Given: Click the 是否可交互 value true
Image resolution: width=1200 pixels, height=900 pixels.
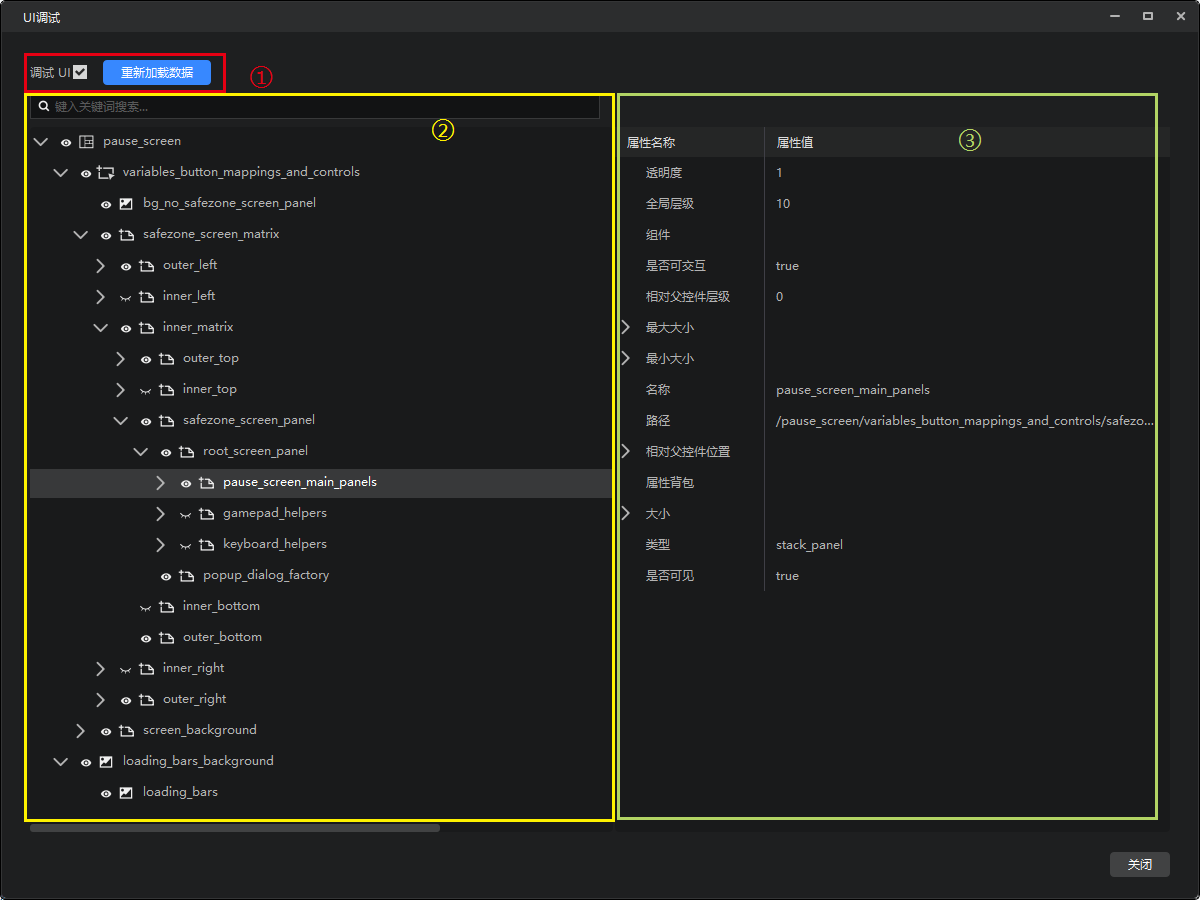Looking at the screenshot, I should 787,266.
